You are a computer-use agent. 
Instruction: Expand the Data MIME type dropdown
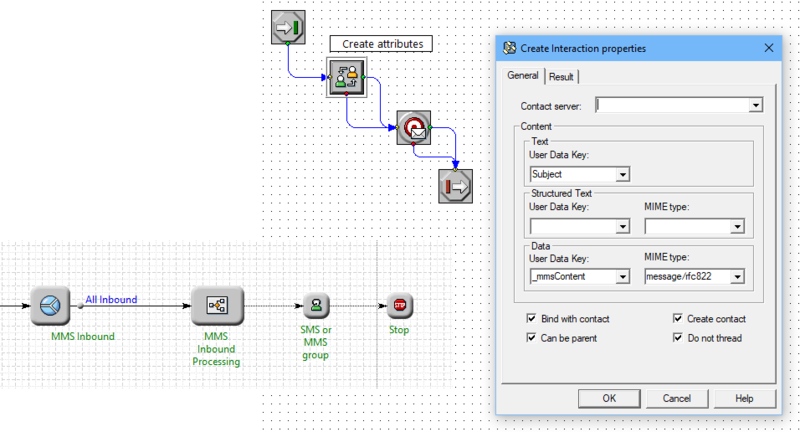(736, 277)
